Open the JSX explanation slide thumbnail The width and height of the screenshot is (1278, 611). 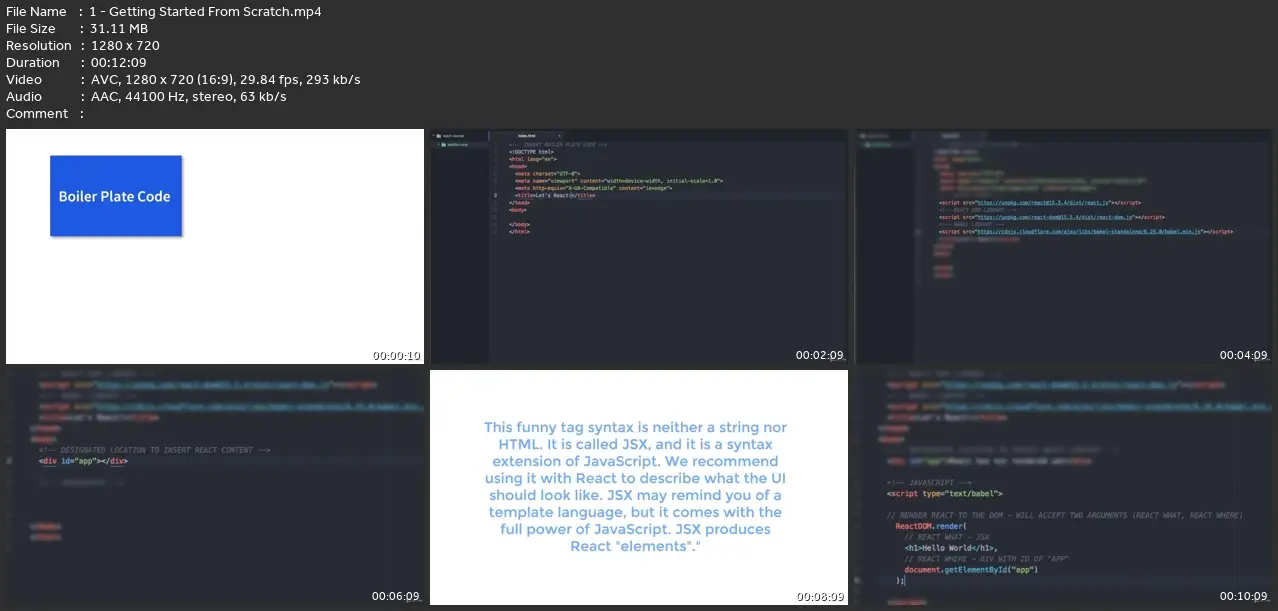[639, 487]
